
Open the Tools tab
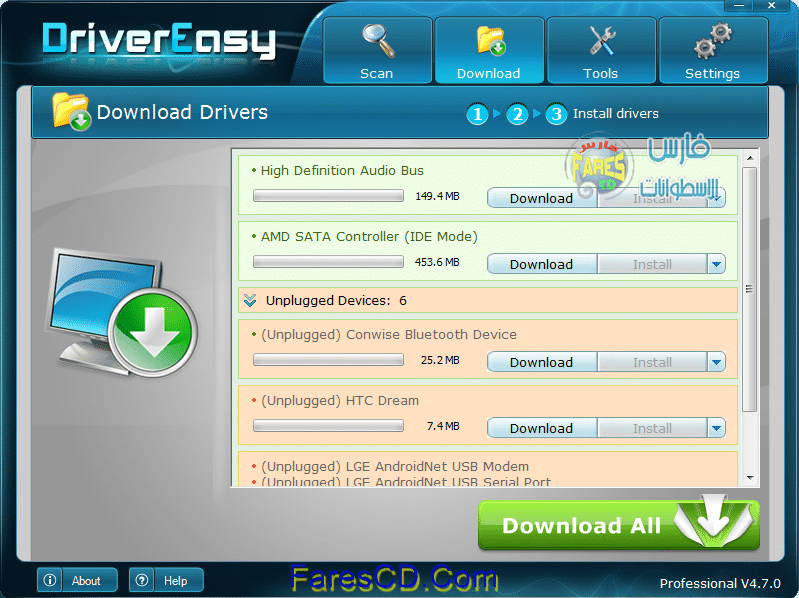601,50
